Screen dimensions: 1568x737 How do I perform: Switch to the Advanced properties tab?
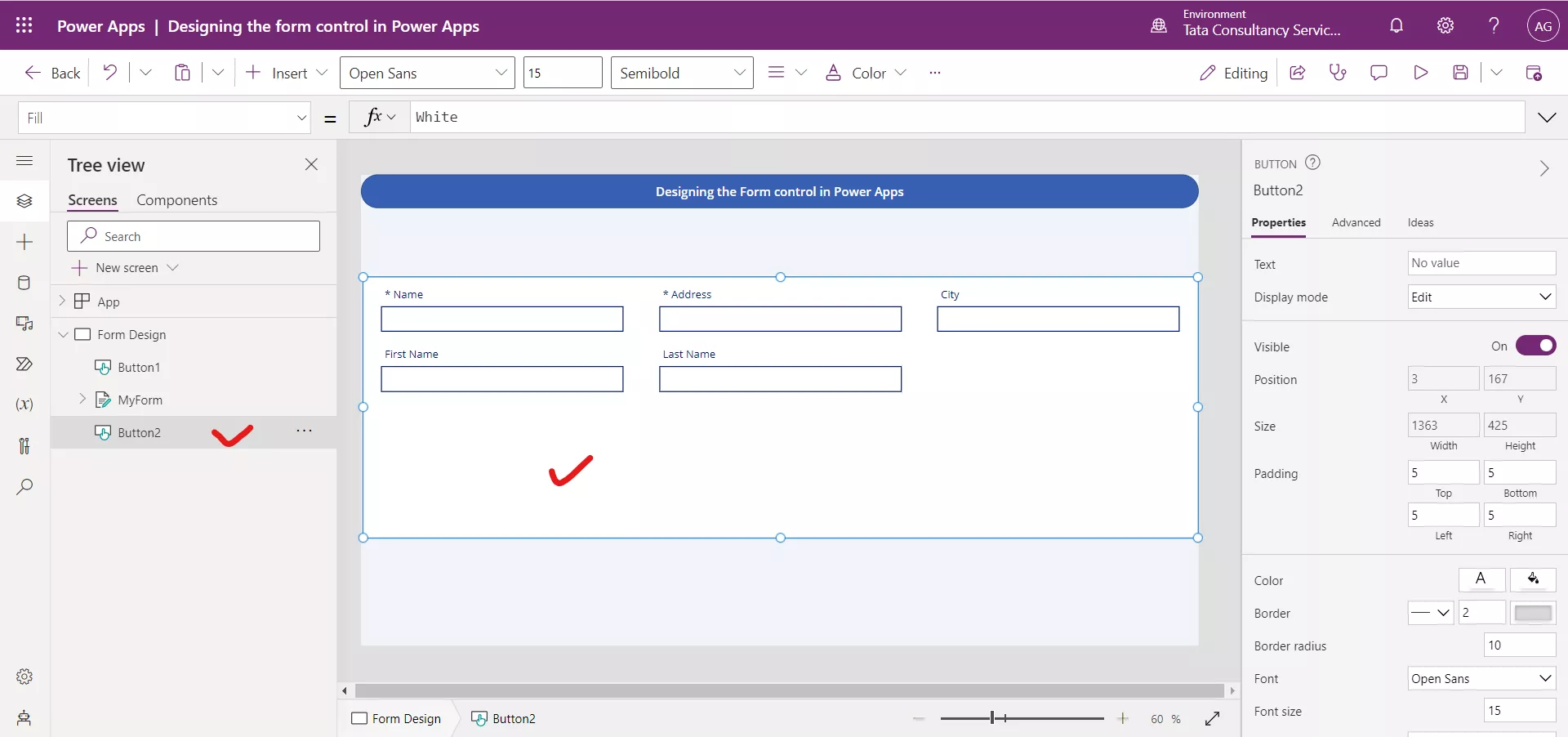pyautogui.click(x=1356, y=222)
